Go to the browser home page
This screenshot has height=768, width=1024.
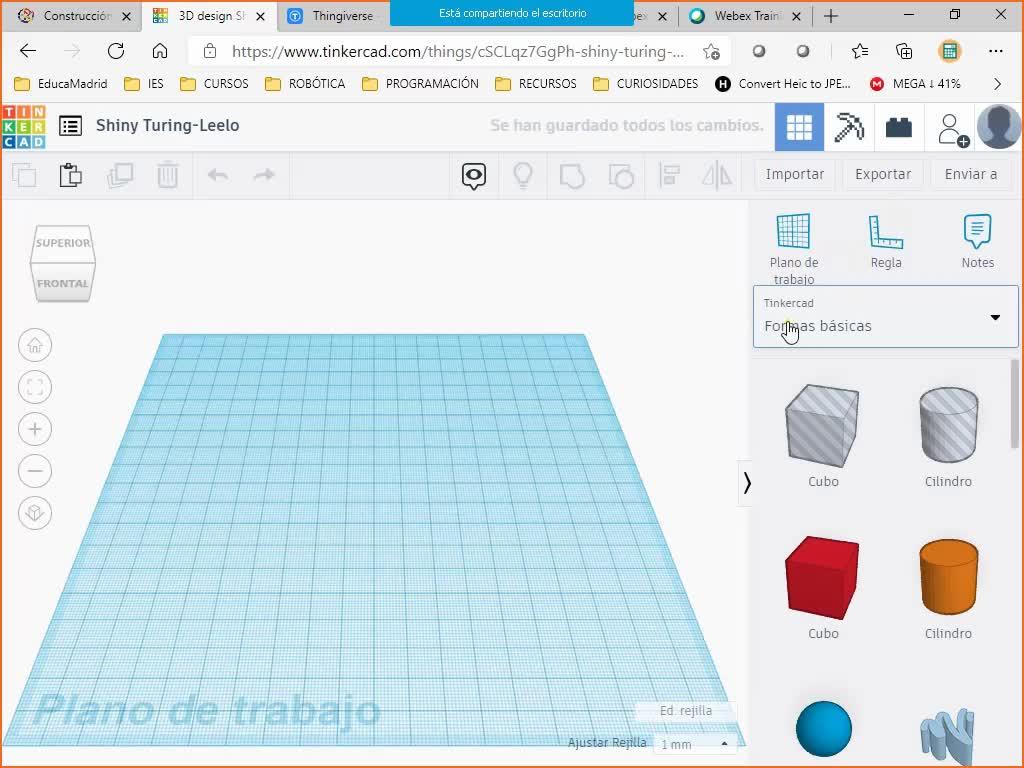[x=159, y=51]
